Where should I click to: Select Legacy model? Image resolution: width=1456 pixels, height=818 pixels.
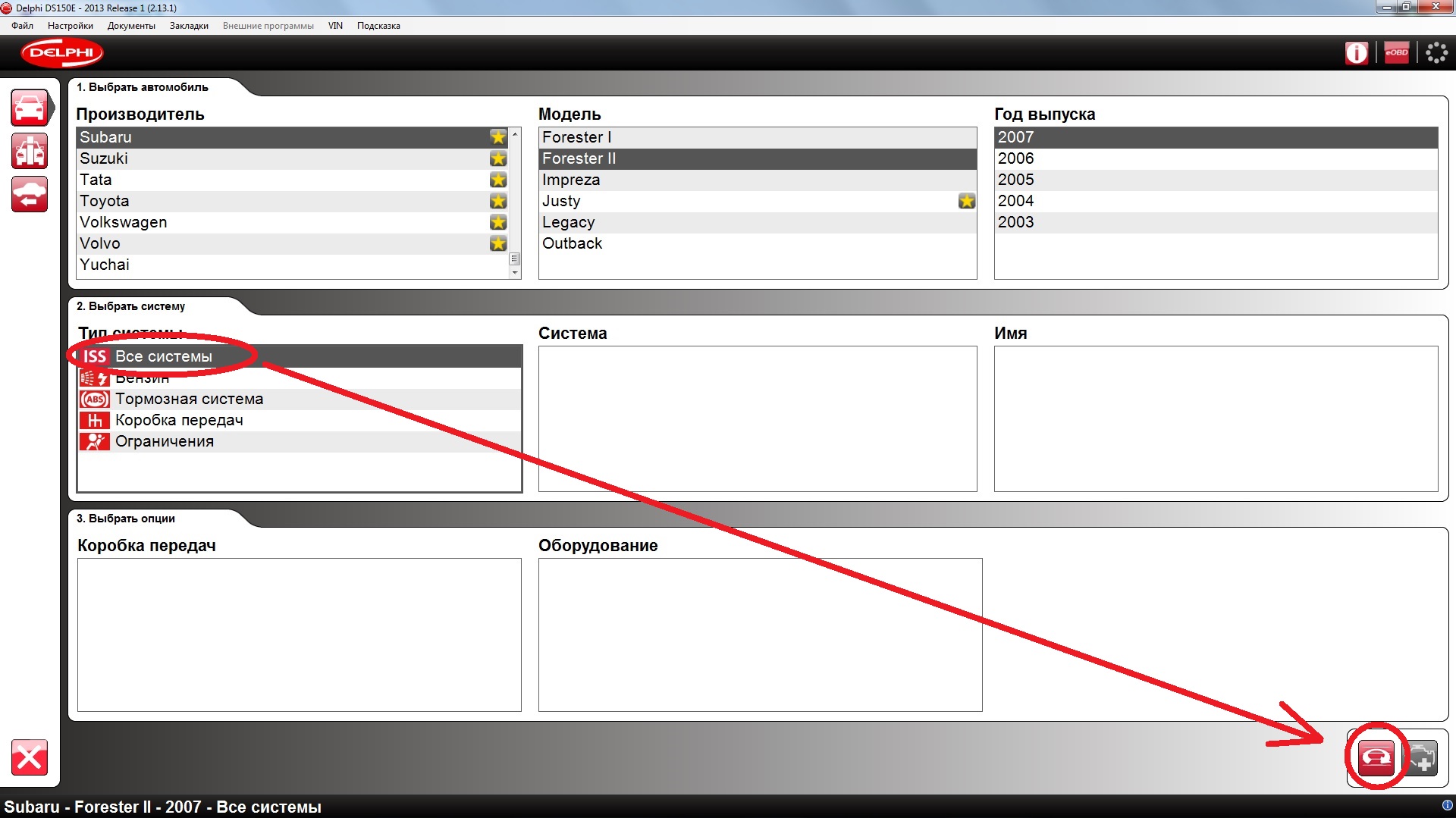758,222
